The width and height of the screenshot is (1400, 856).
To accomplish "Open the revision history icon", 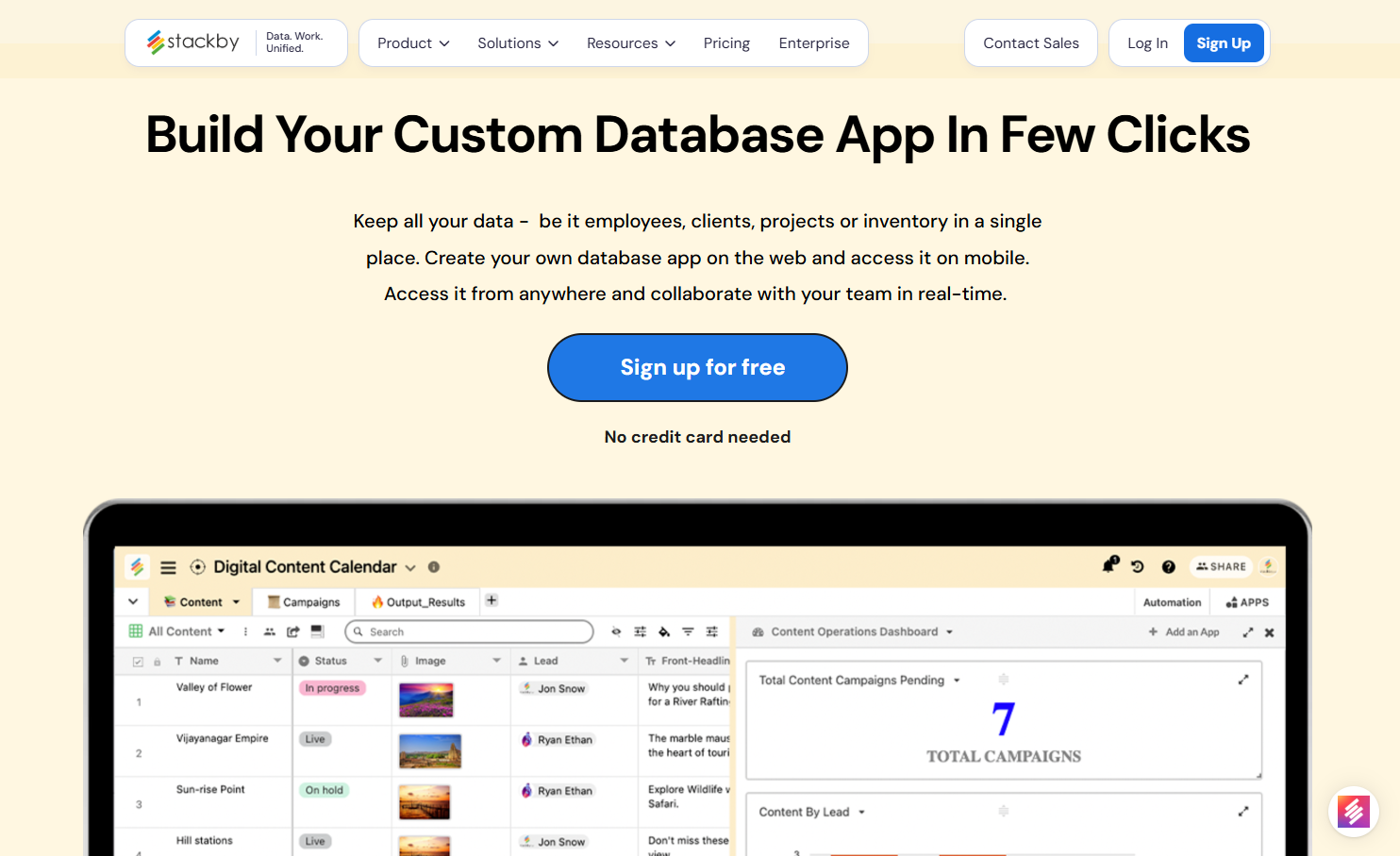I will [x=1138, y=566].
